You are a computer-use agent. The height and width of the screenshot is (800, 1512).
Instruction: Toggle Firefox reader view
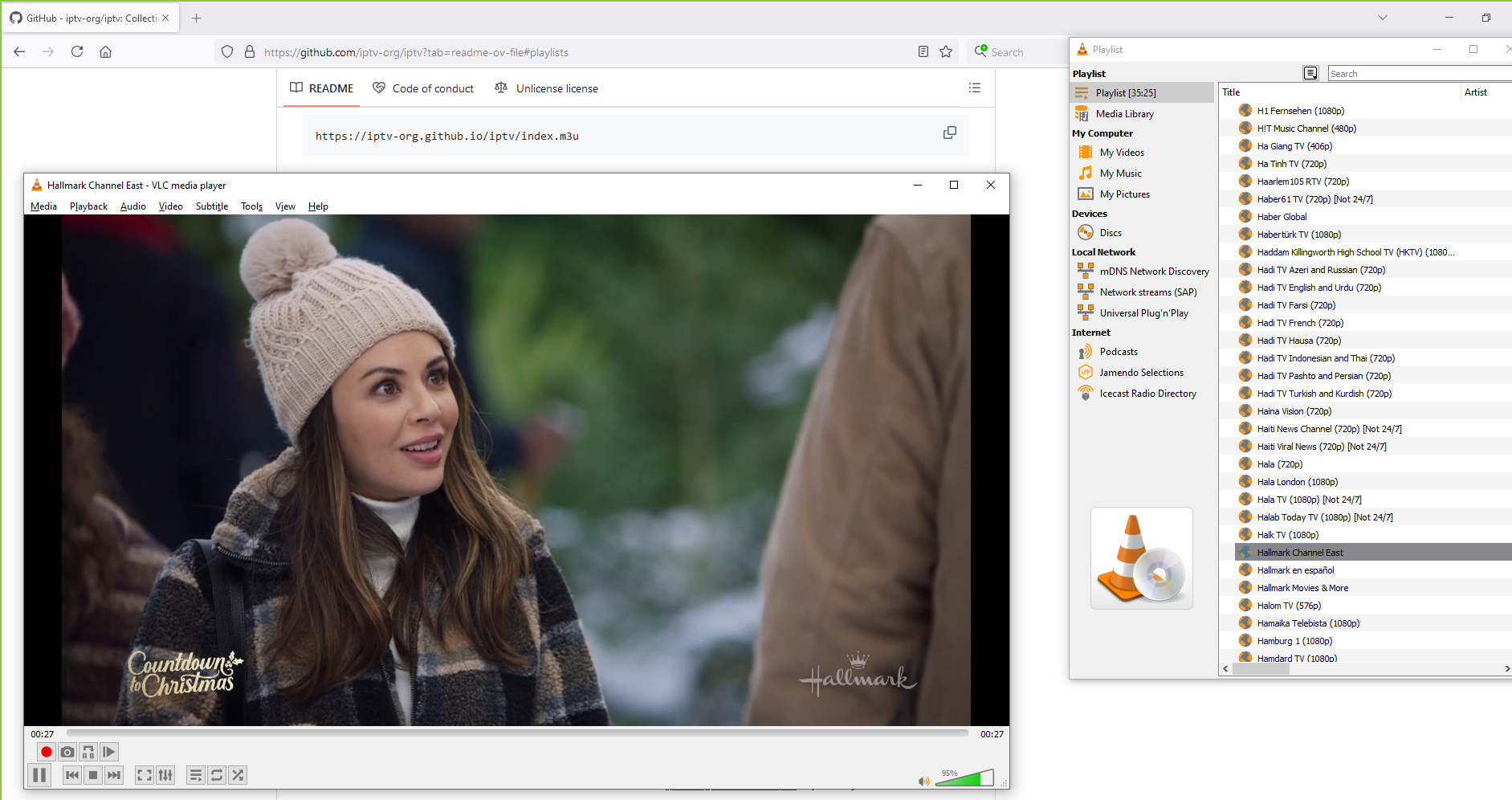click(x=923, y=51)
